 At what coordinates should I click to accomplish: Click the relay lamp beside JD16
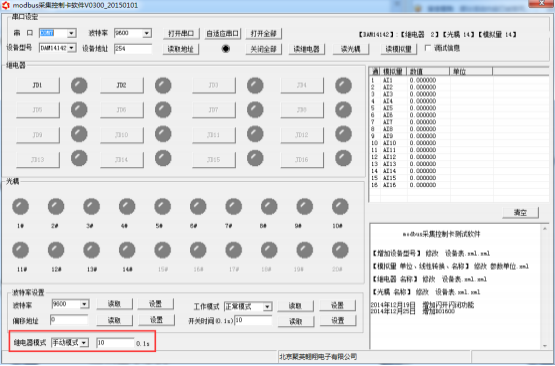tap(343, 158)
